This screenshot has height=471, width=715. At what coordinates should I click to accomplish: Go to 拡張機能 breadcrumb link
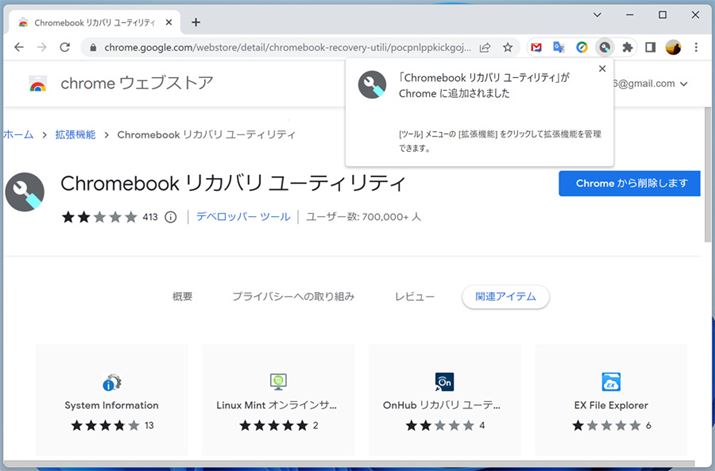[76, 135]
